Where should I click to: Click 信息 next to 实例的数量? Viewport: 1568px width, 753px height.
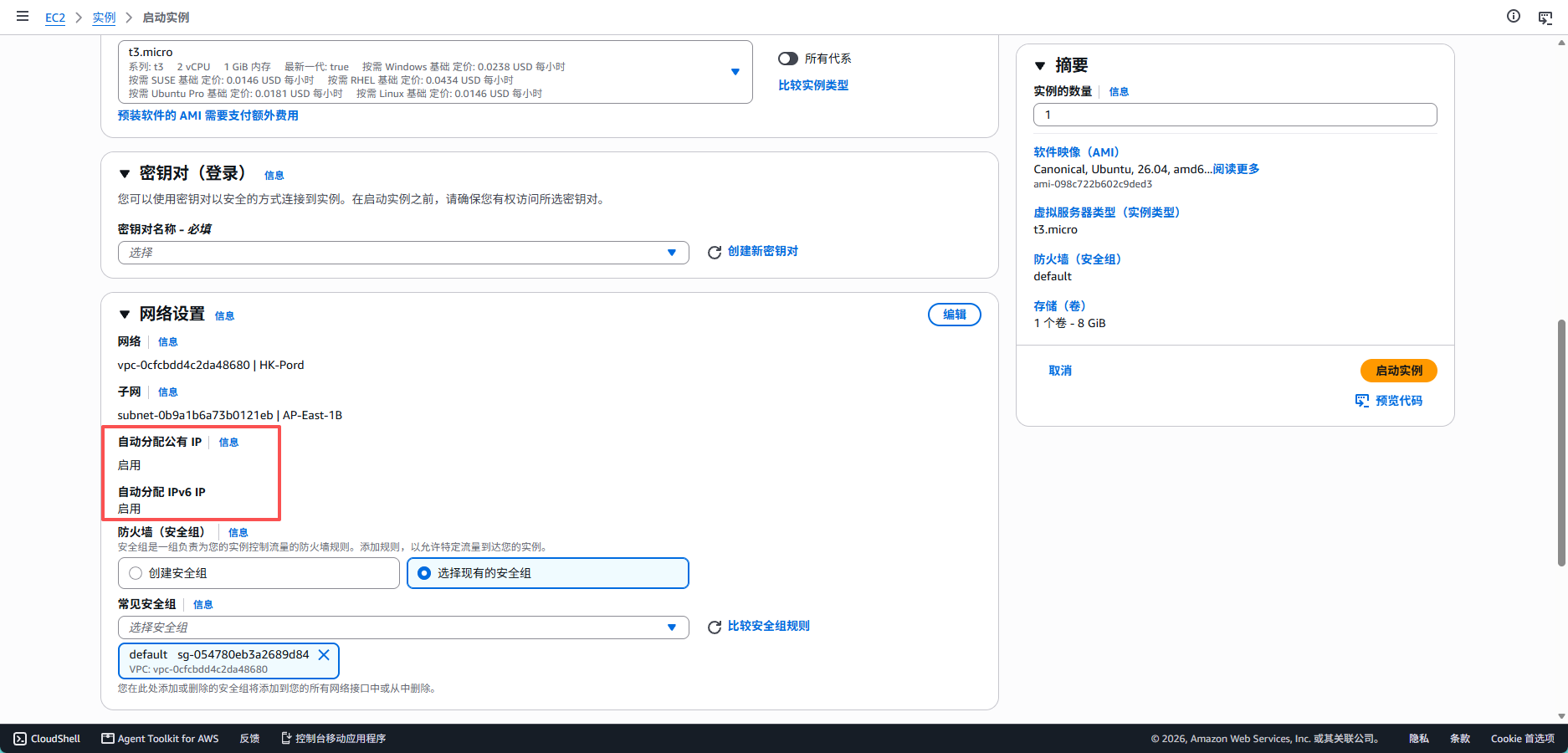click(1120, 92)
